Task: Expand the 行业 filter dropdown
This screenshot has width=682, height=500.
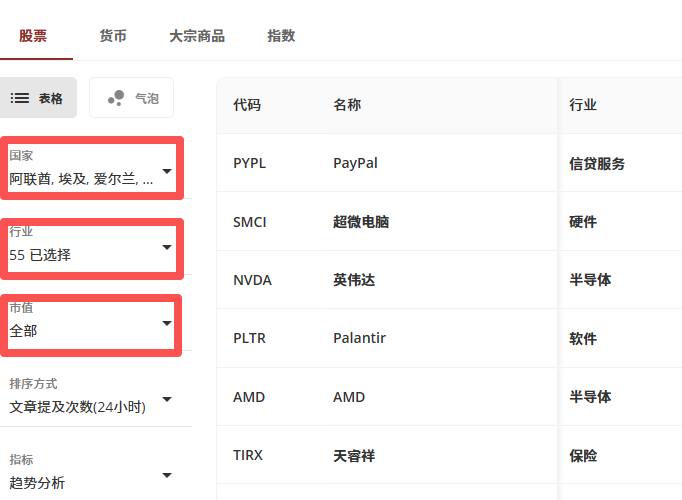Action: click(92, 246)
